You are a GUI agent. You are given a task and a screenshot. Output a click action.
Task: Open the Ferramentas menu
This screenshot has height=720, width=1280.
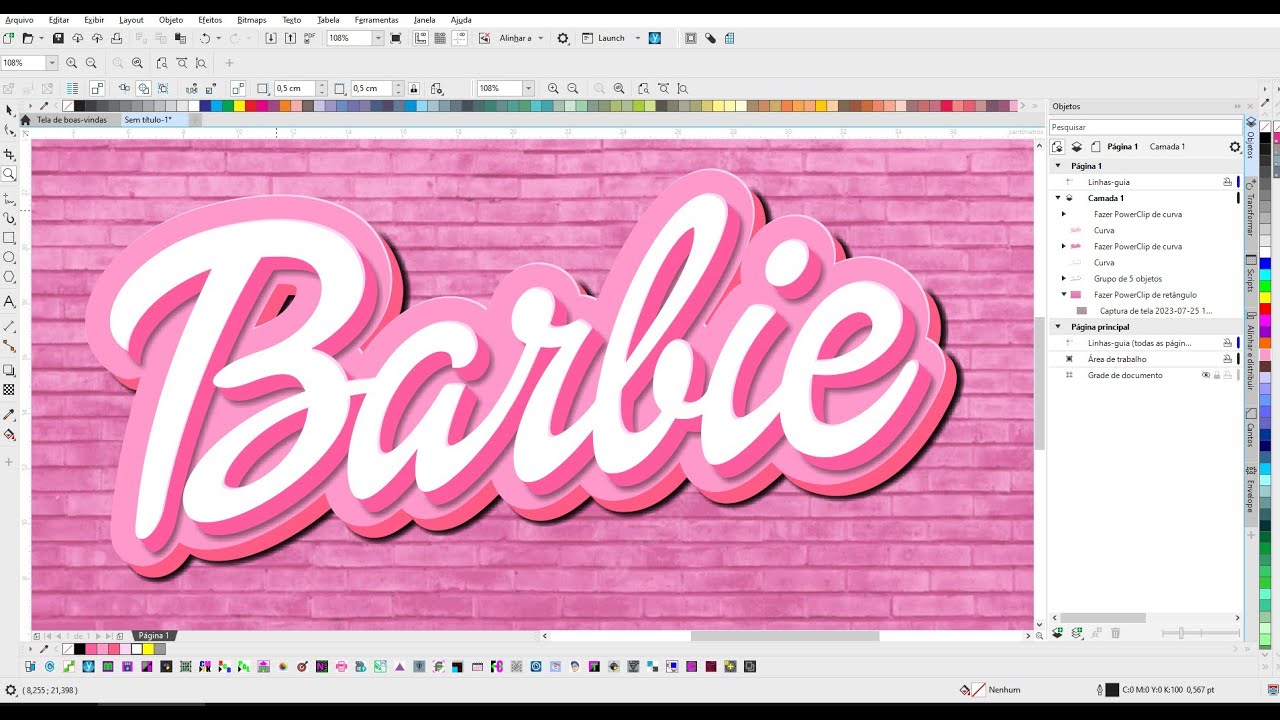coord(376,20)
